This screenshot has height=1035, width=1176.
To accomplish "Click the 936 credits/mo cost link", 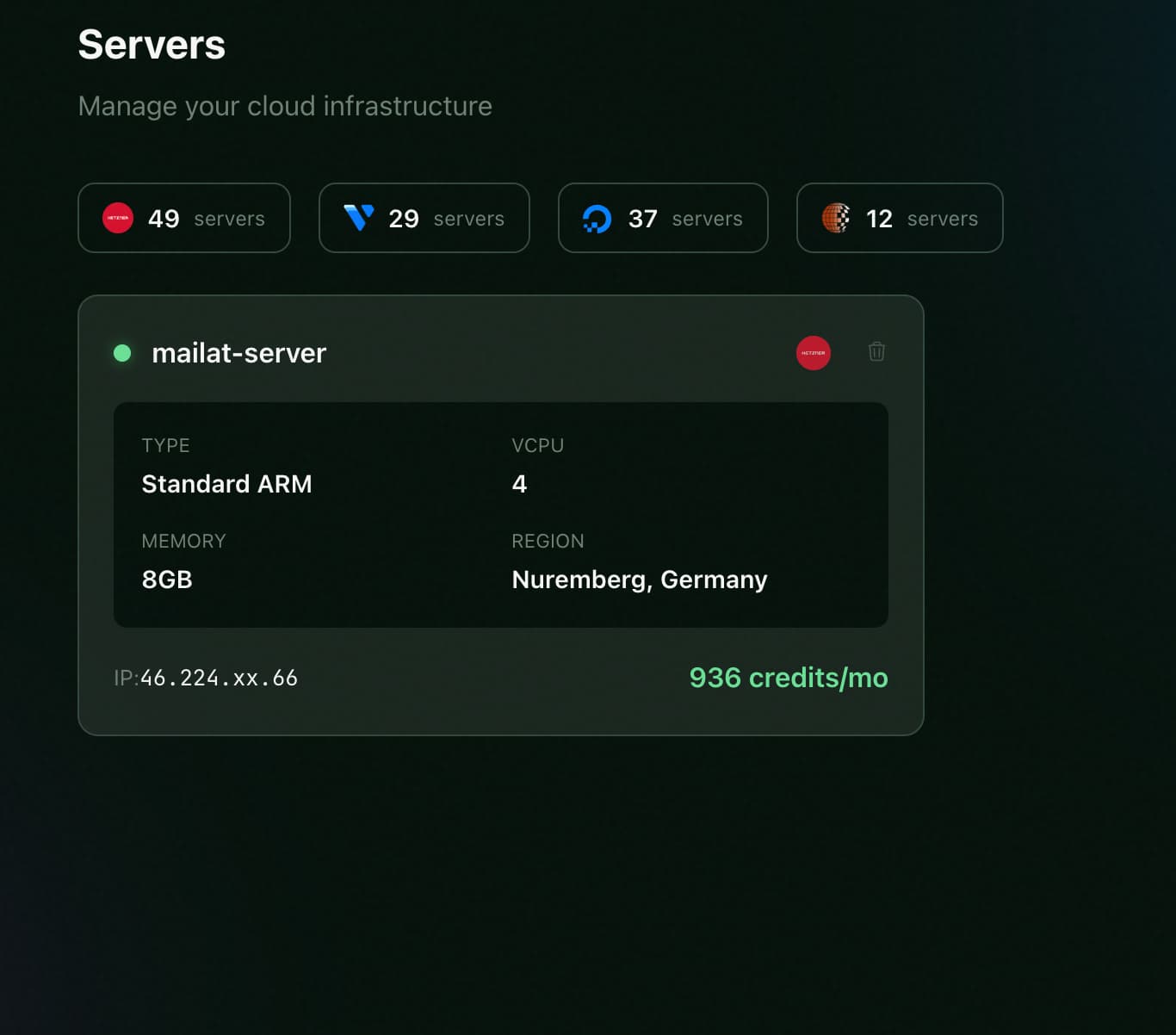I will coord(789,678).
